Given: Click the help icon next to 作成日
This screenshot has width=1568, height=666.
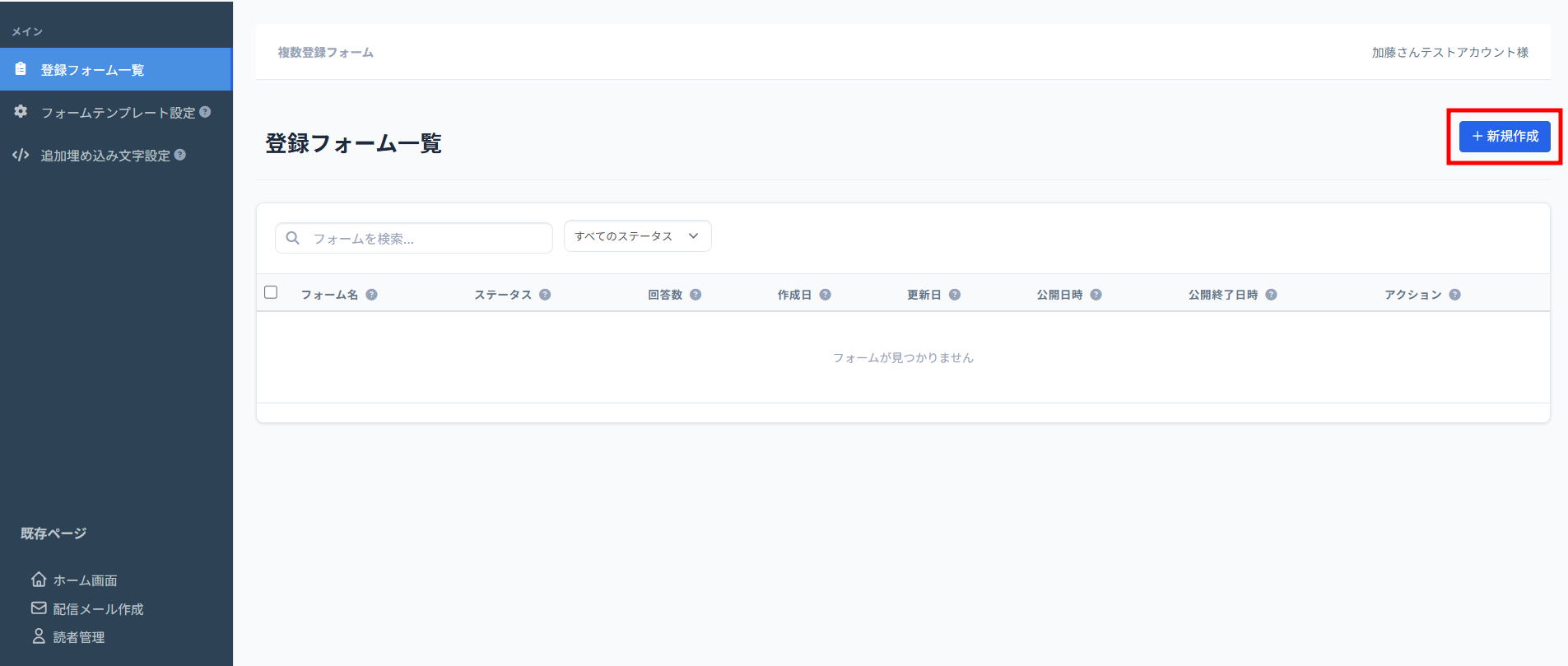Looking at the screenshot, I should coord(825,295).
